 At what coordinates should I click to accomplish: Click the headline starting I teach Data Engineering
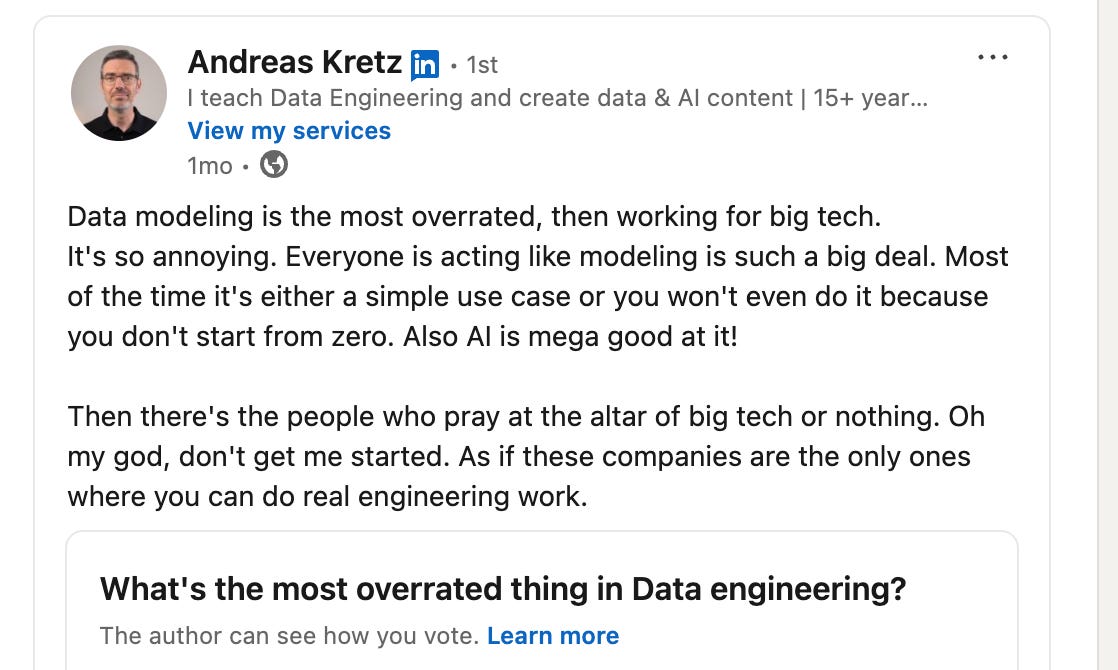tap(558, 98)
